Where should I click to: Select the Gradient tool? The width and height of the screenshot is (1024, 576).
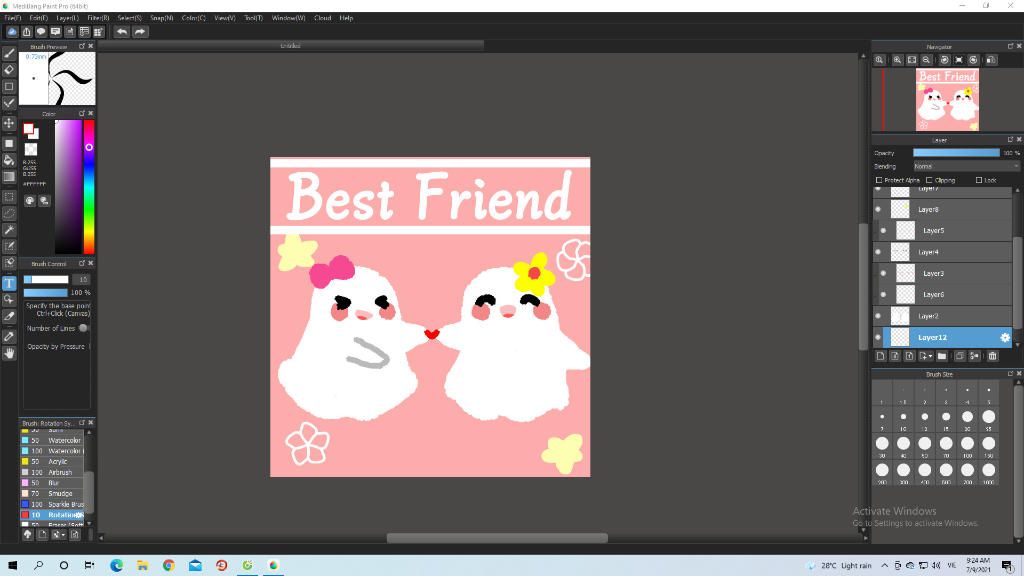click(9, 176)
